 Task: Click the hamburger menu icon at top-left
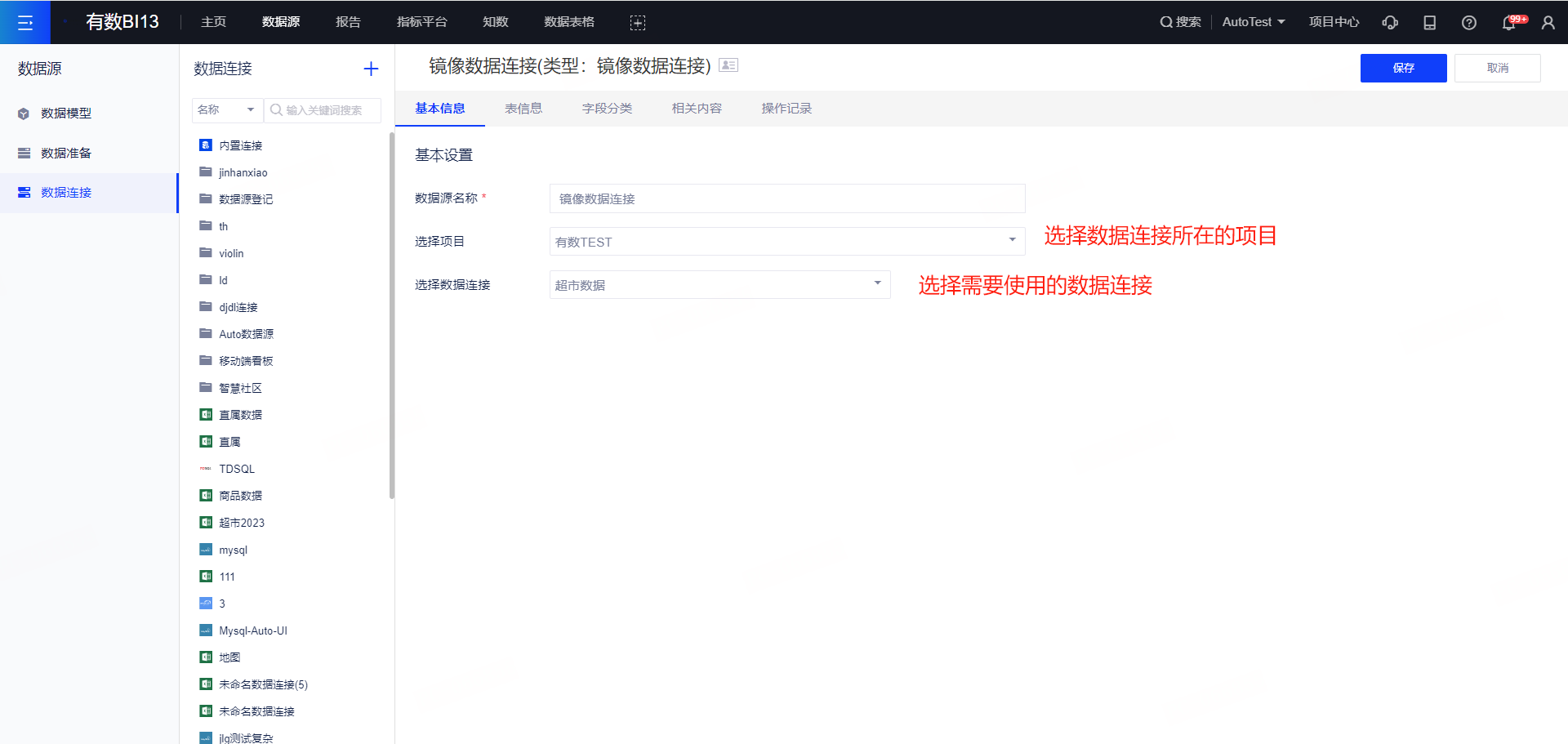pos(24,22)
